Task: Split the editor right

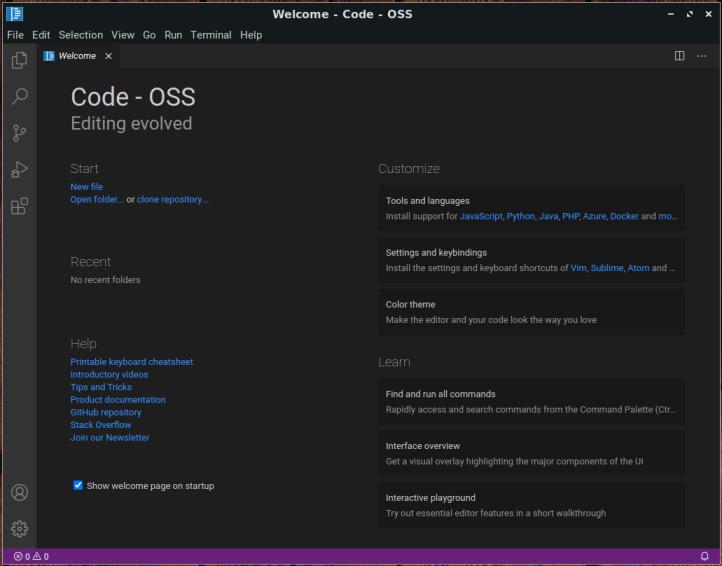Action: pos(680,56)
